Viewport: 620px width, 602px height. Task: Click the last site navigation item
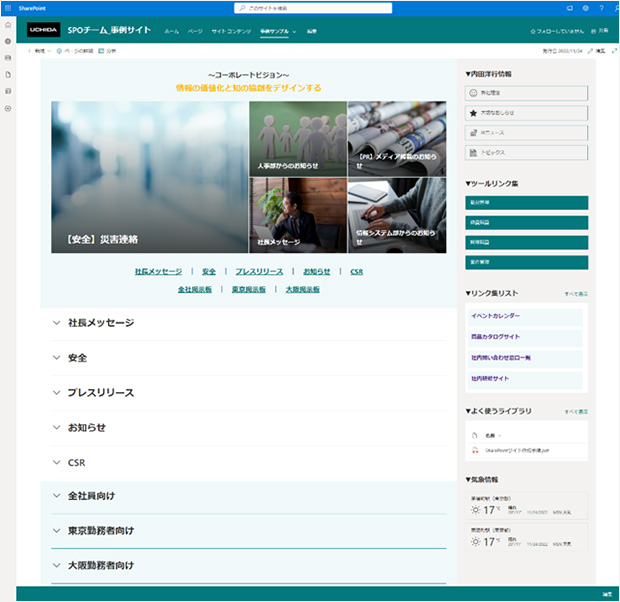click(312, 31)
